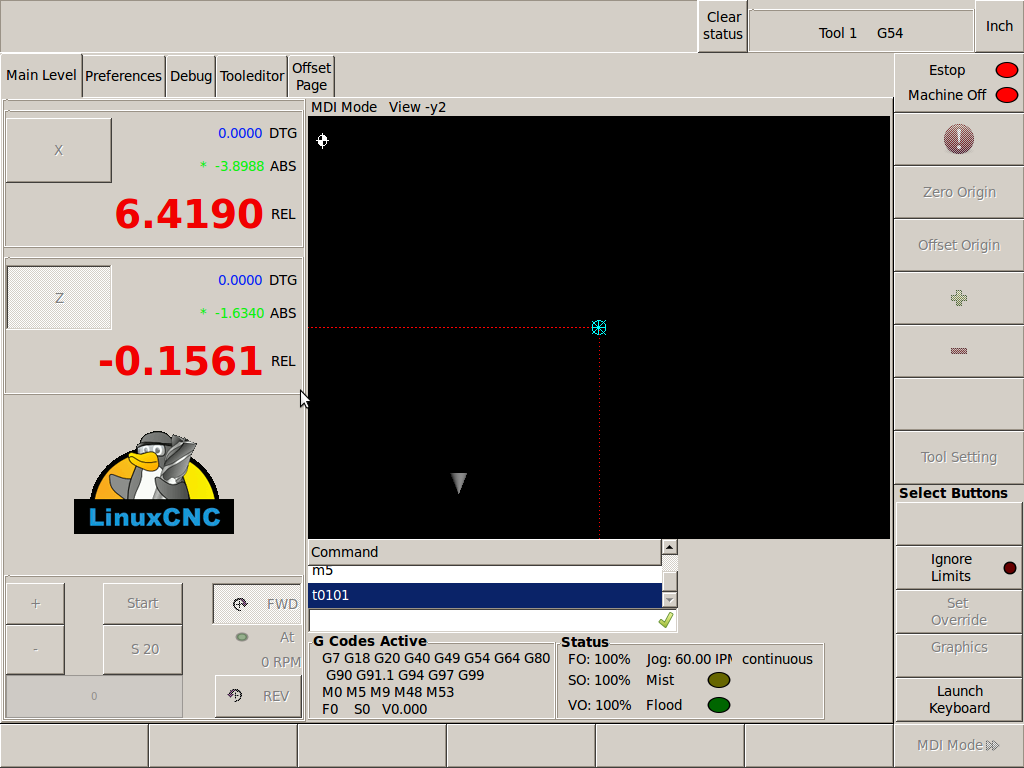Click the spindle at-speed indicator LED

click(x=242, y=637)
